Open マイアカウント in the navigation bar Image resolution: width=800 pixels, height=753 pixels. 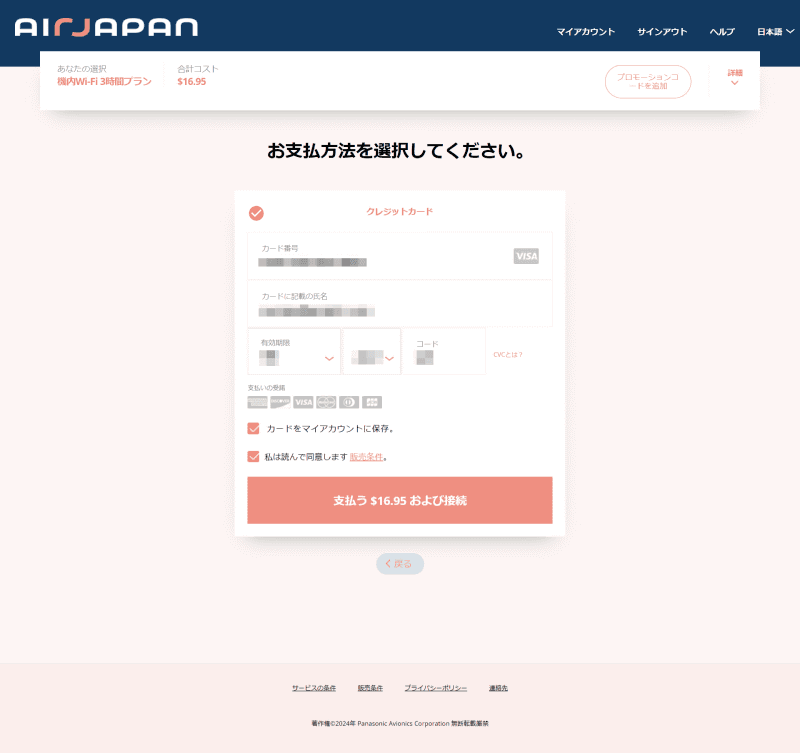[588, 31]
